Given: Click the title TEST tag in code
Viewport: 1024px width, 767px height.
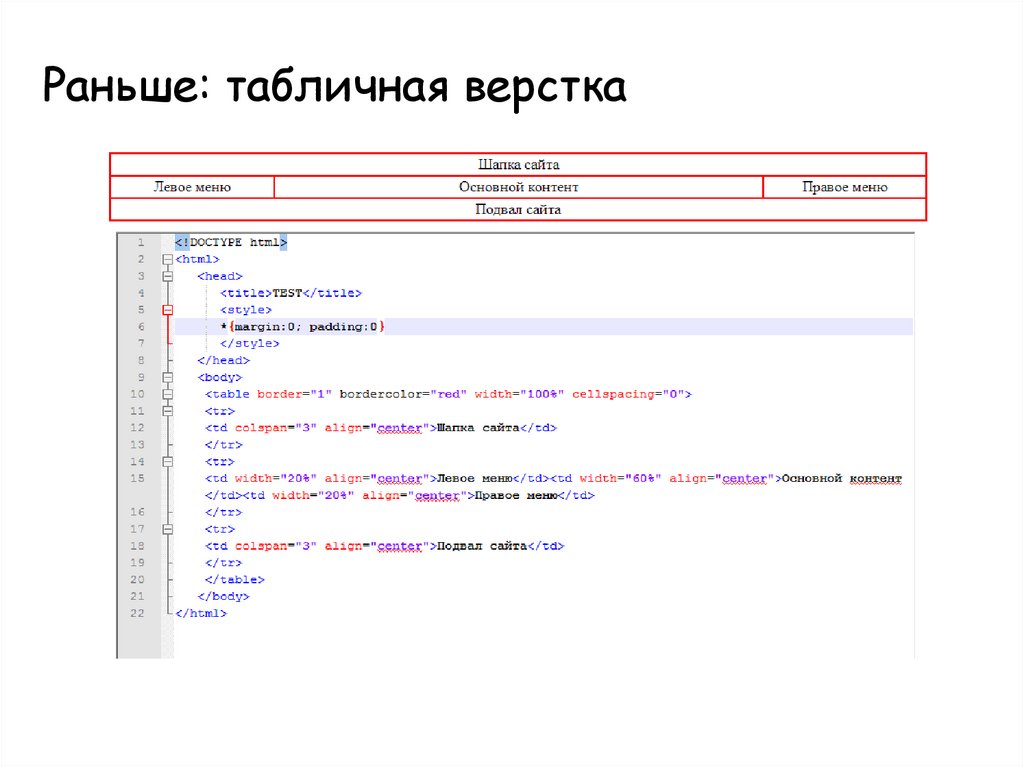Looking at the screenshot, I should coord(290,293).
